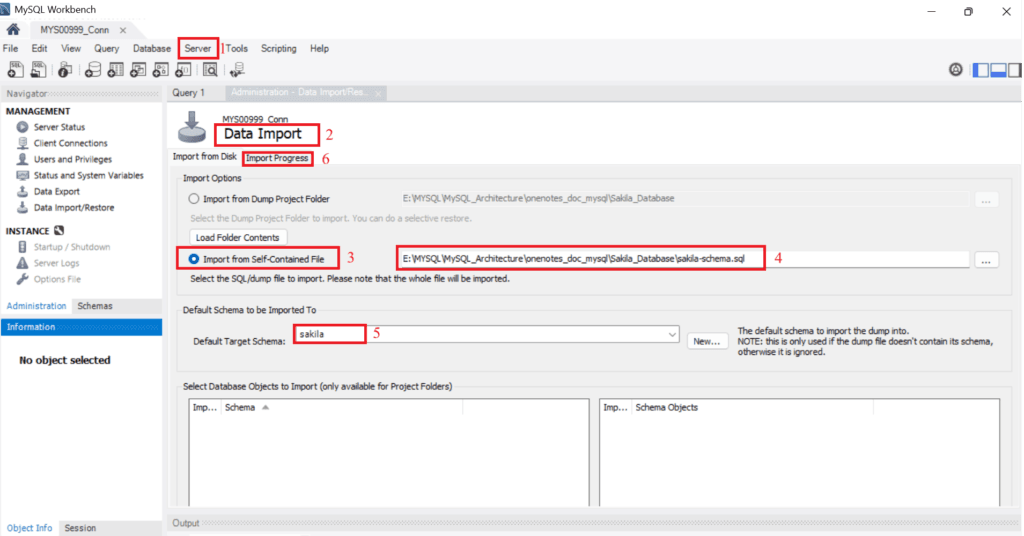The width and height of the screenshot is (1024, 536).
Task: Expand the Default Target Schema dropdown arrow
Action: coord(671,334)
